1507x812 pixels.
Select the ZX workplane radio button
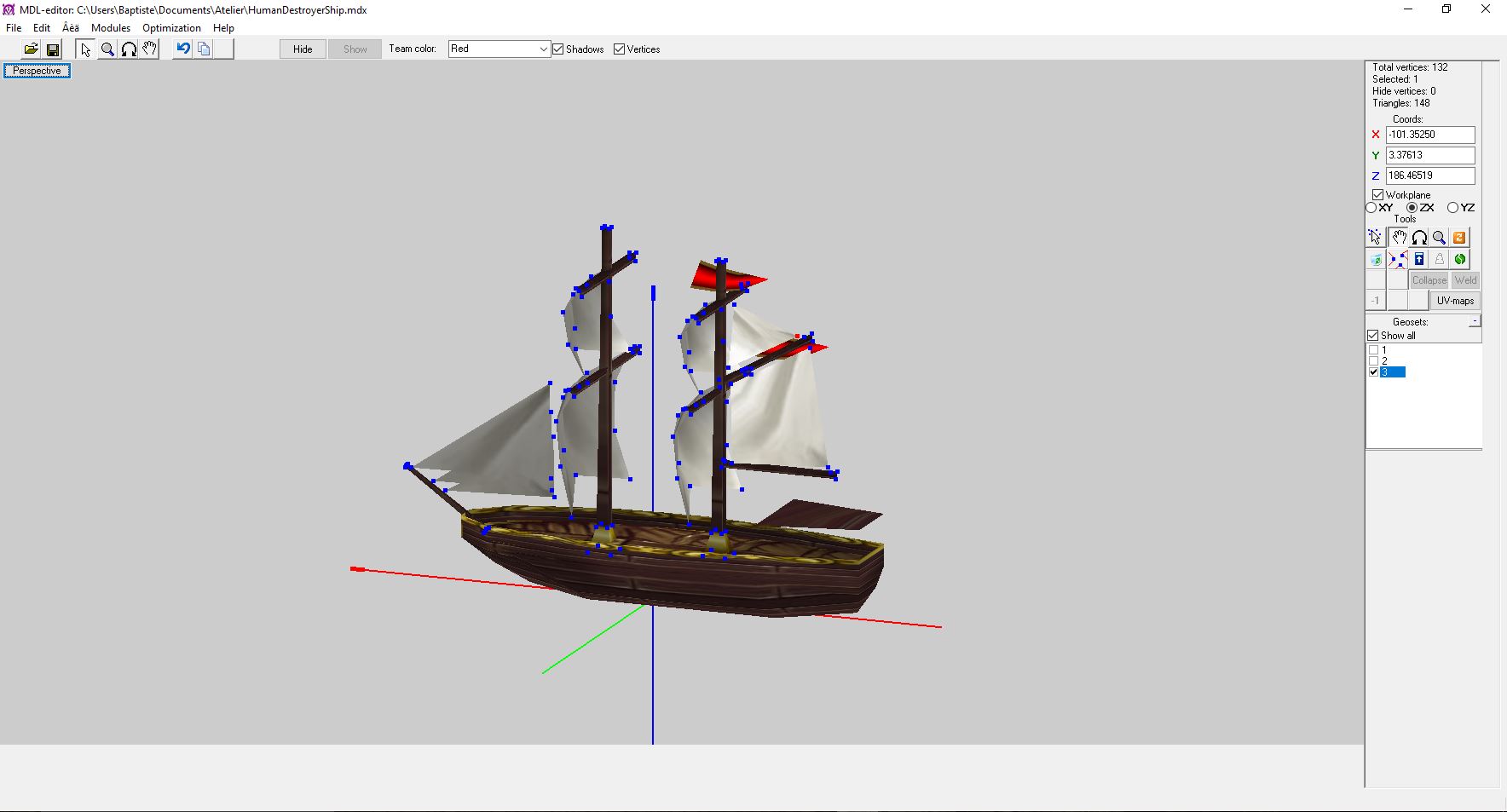click(x=1412, y=208)
